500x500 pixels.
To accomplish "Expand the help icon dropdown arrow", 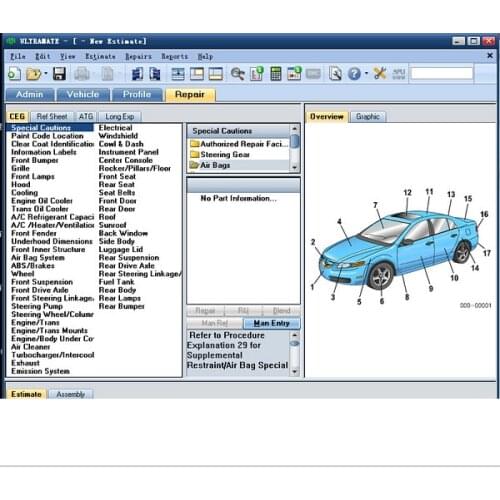I will tap(366, 73).
